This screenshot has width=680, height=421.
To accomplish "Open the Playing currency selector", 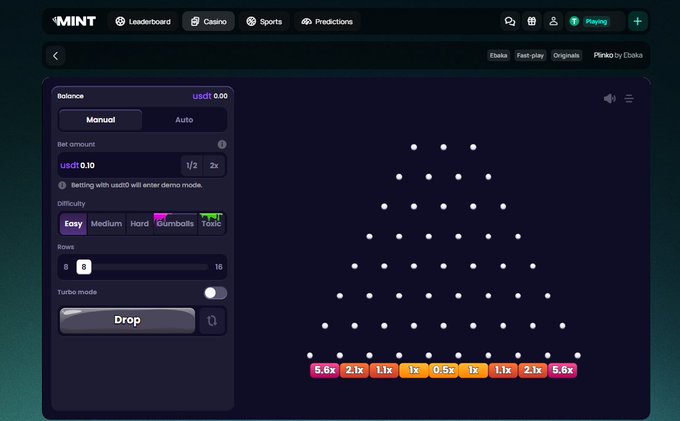I will (595, 21).
